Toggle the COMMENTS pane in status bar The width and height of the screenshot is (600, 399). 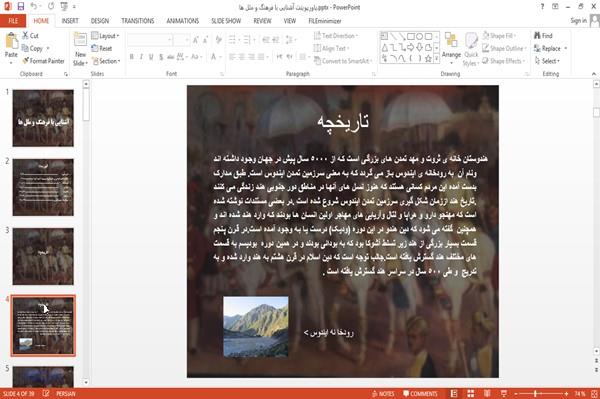420,394
